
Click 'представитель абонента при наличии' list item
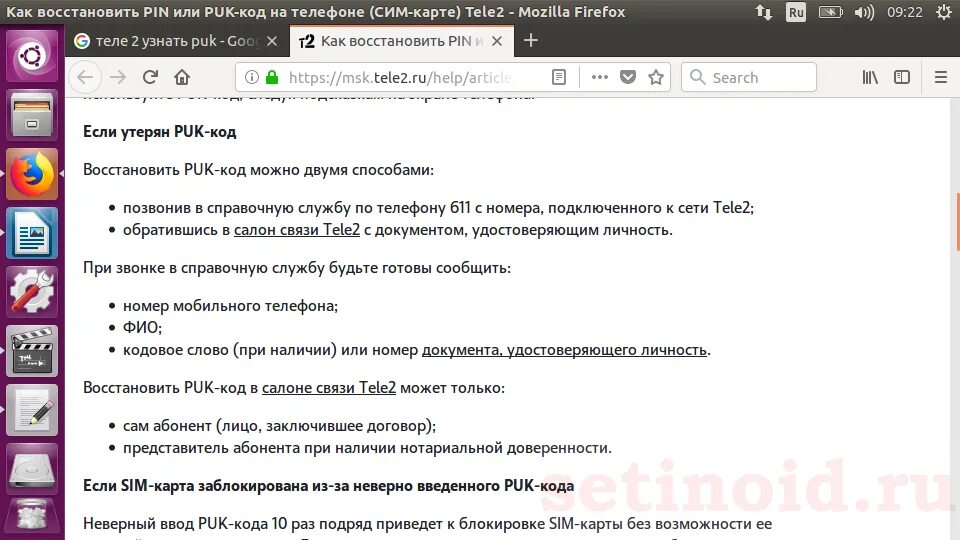click(x=367, y=448)
